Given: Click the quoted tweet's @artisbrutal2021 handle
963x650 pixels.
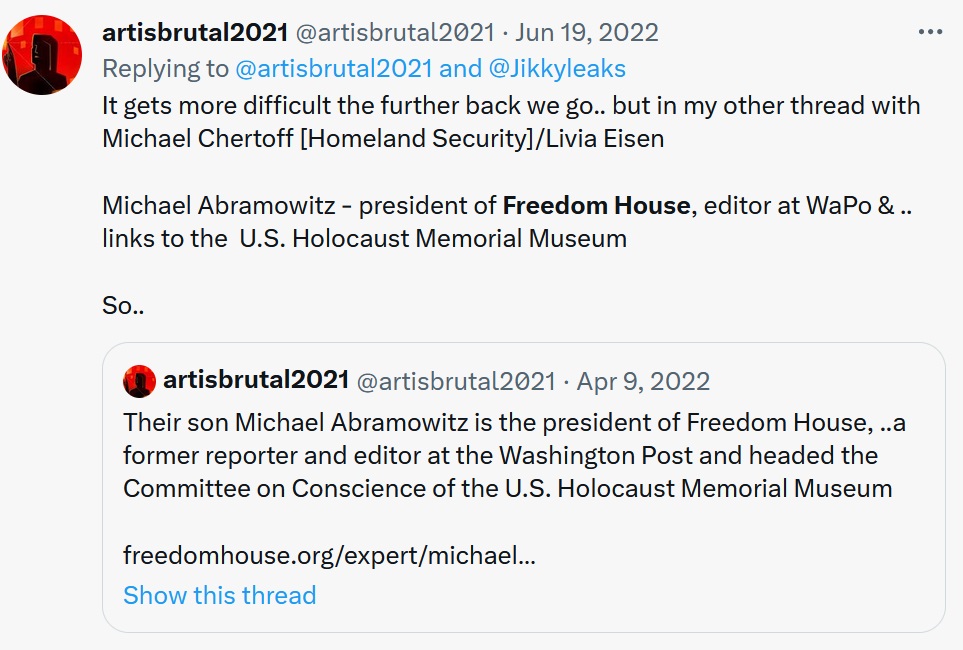Looking at the screenshot, I should [455, 381].
